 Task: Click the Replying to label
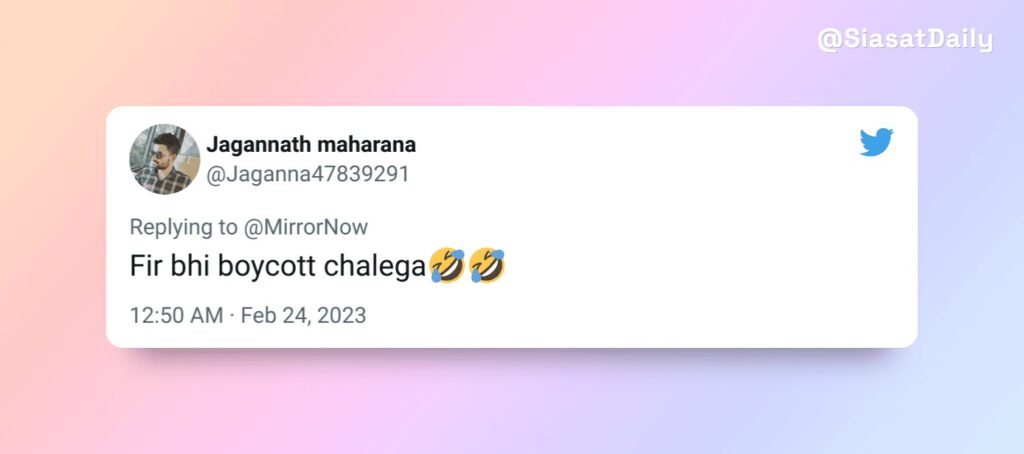click(x=184, y=228)
